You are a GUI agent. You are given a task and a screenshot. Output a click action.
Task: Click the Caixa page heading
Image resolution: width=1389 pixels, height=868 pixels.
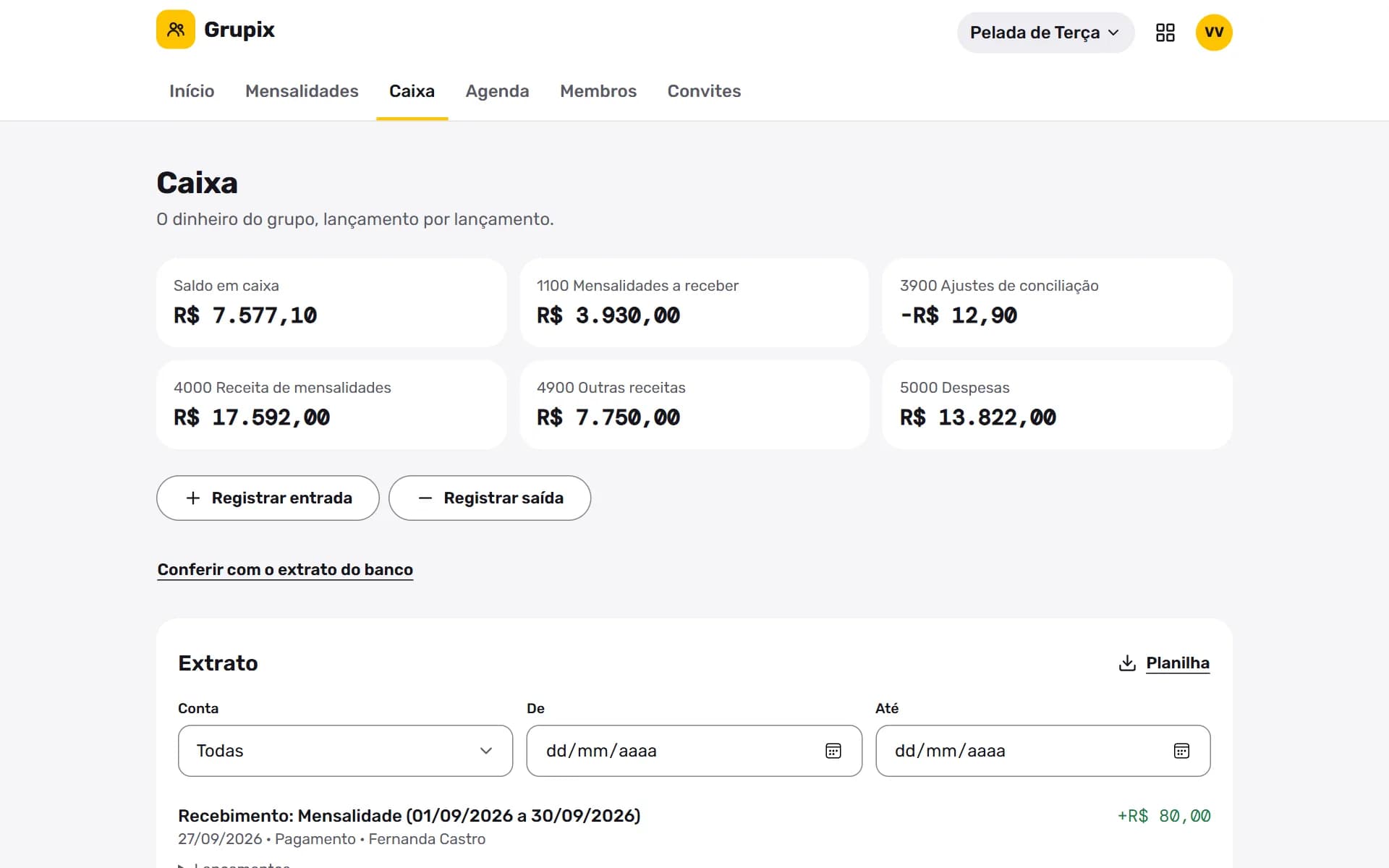coord(197,183)
